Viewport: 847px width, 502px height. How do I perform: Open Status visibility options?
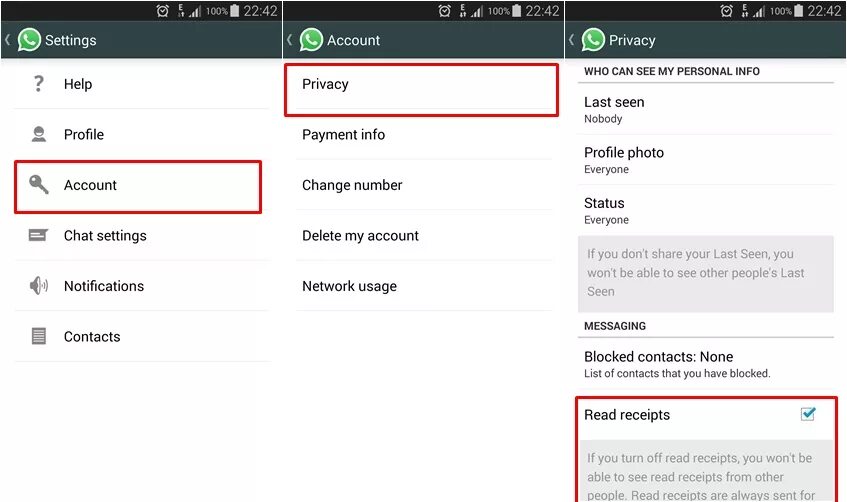(x=705, y=210)
